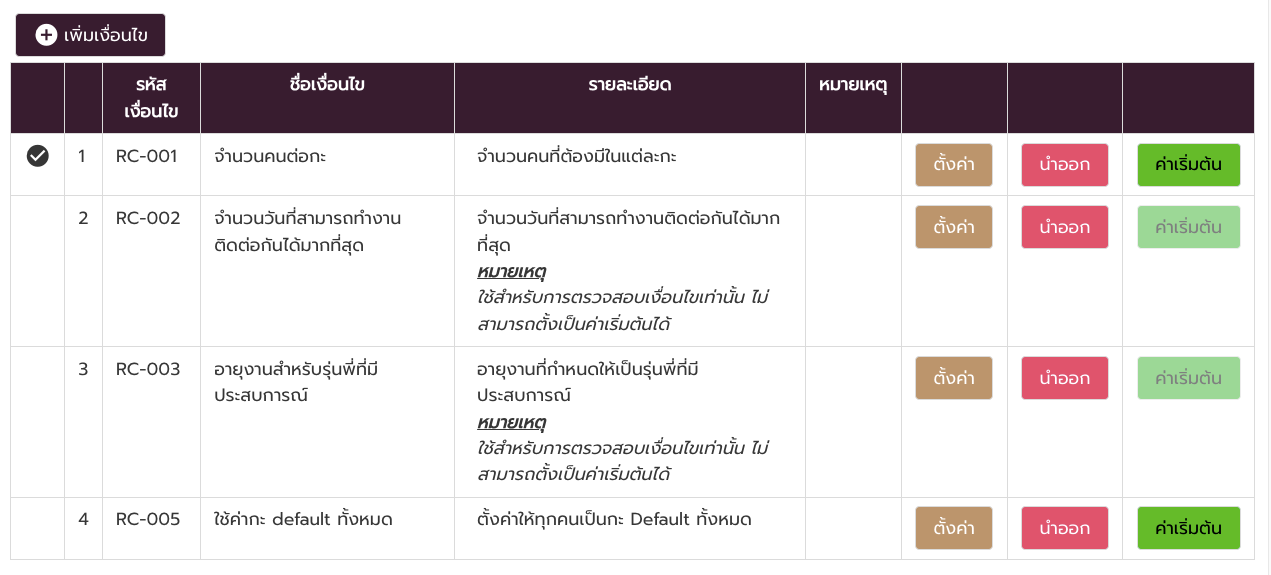Open ตั้งค่า for RC-002

point(954,227)
